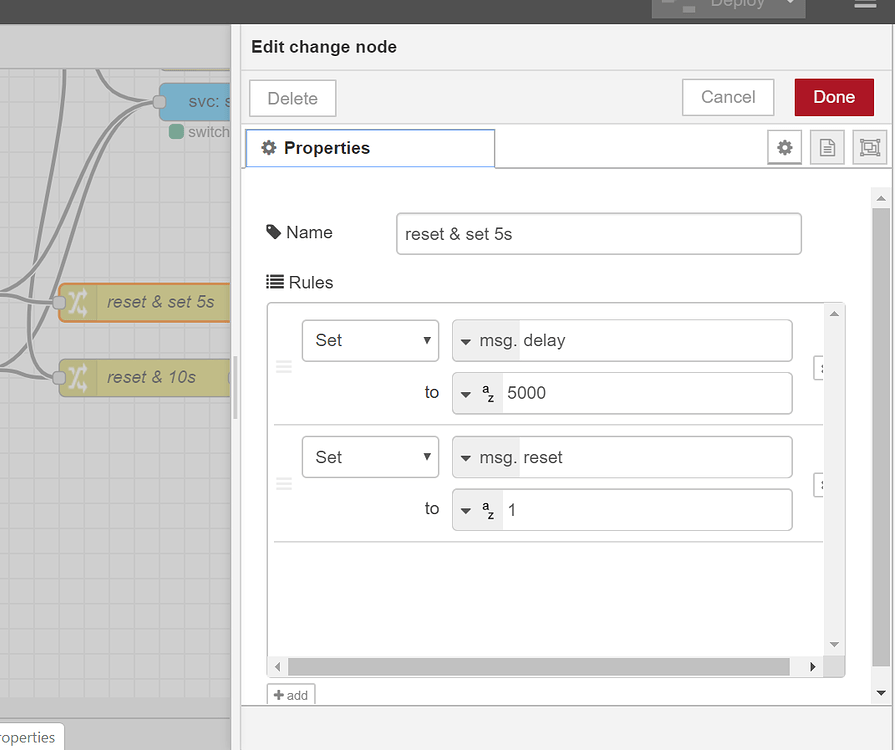Open node settings gear icon
The image size is (895, 750).
[x=785, y=148]
